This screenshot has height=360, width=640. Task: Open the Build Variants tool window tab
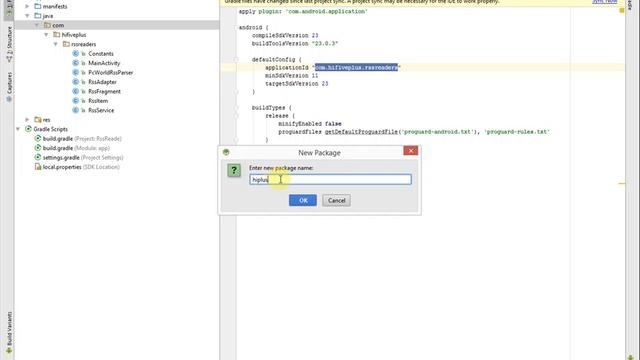click(x=9, y=332)
